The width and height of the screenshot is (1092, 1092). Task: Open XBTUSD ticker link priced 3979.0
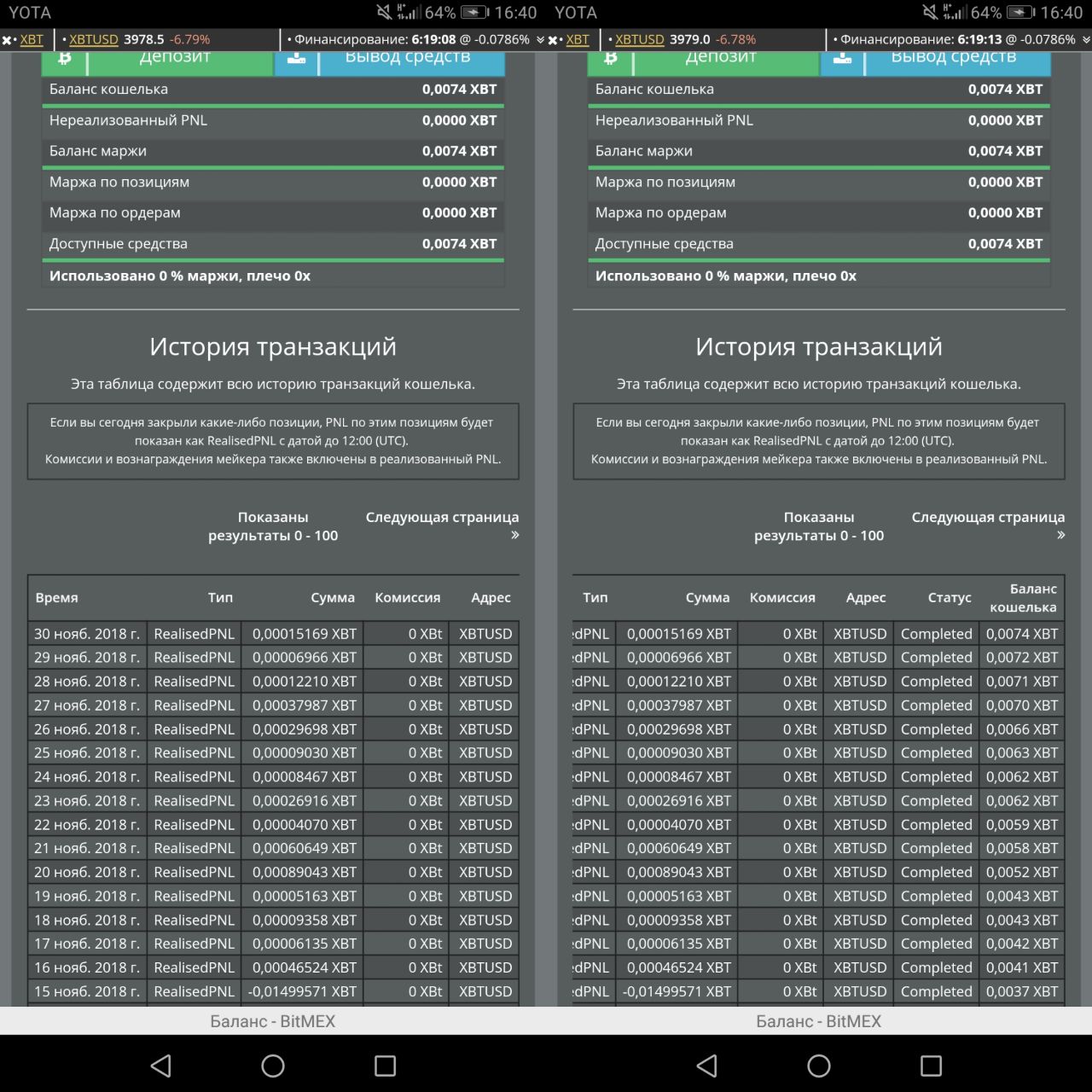click(640, 39)
